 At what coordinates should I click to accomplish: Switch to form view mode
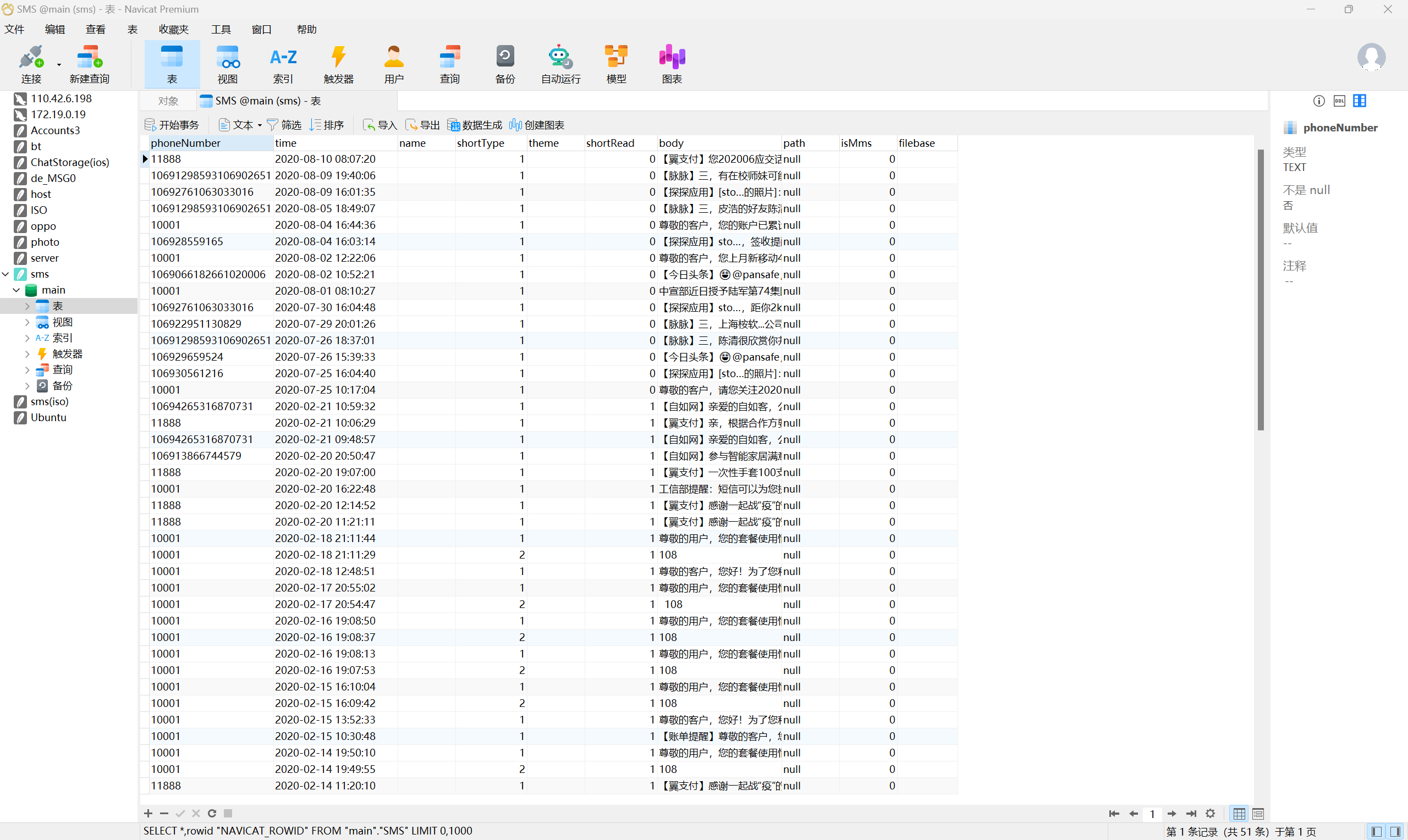coord(1258,814)
